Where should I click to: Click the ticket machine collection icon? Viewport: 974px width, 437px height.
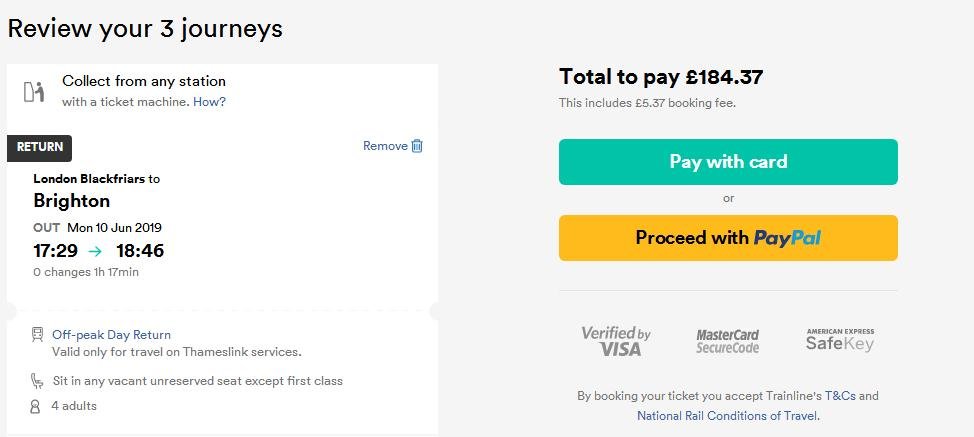click(35, 91)
